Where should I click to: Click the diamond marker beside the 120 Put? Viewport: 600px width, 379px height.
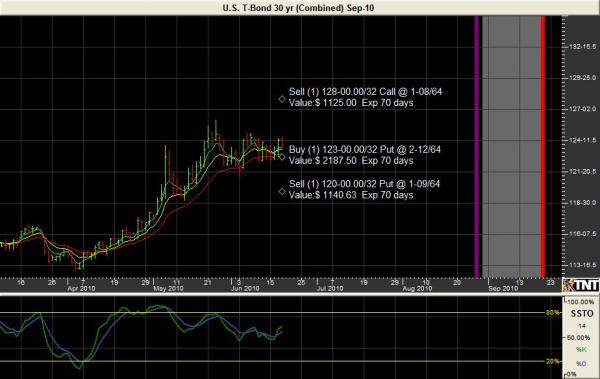click(282, 191)
